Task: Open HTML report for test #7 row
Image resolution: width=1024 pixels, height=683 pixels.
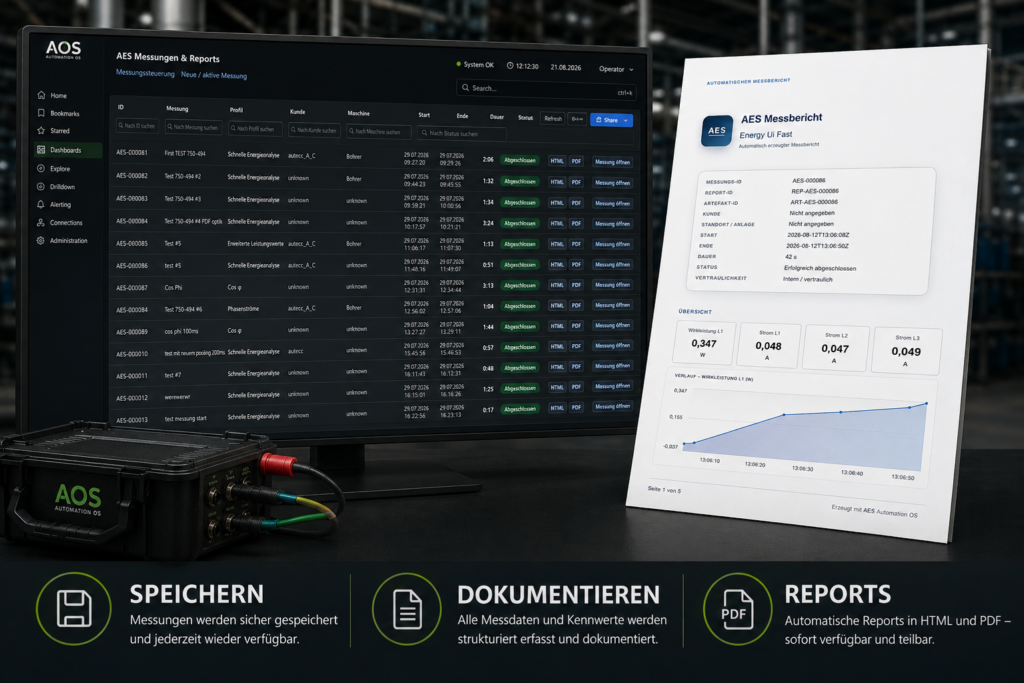Action: pyautogui.click(x=556, y=367)
